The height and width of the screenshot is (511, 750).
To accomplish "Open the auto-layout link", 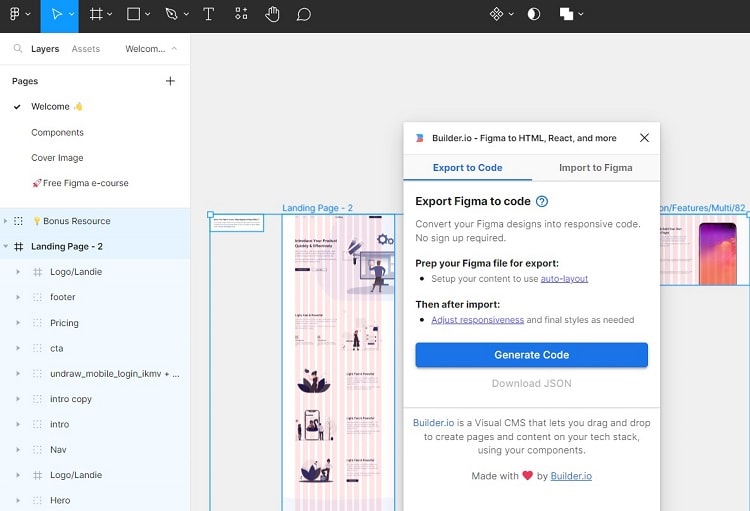I will point(564,279).
